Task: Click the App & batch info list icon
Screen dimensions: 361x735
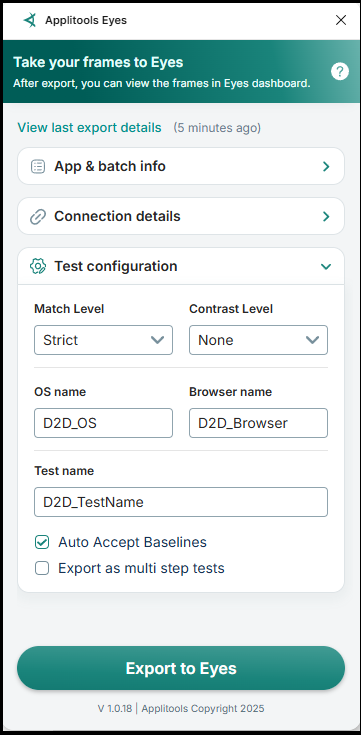Action: pos(38,166)
